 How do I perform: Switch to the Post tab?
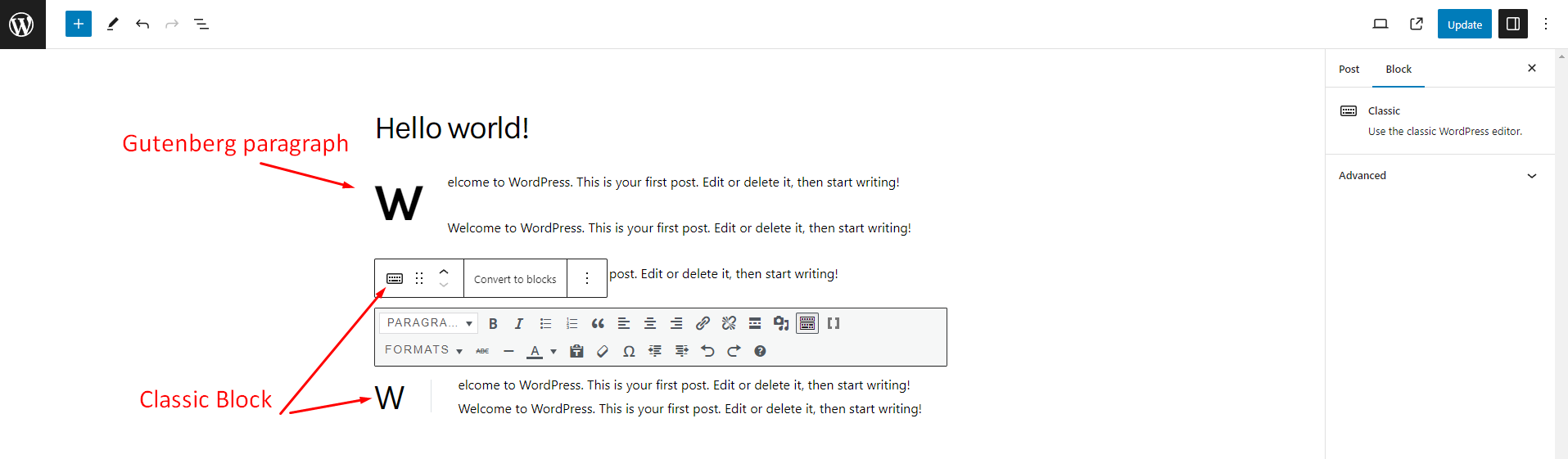1349,70
